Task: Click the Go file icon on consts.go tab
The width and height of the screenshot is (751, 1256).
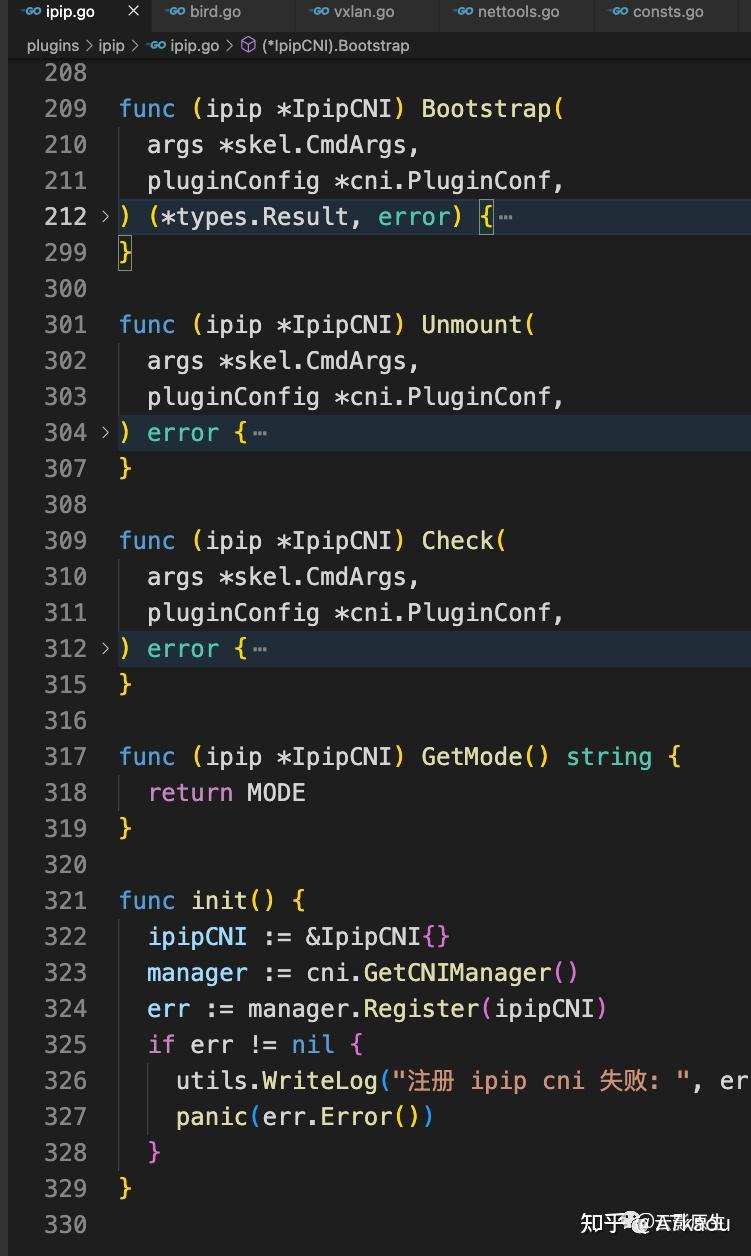Action: [x=618, y=12]
